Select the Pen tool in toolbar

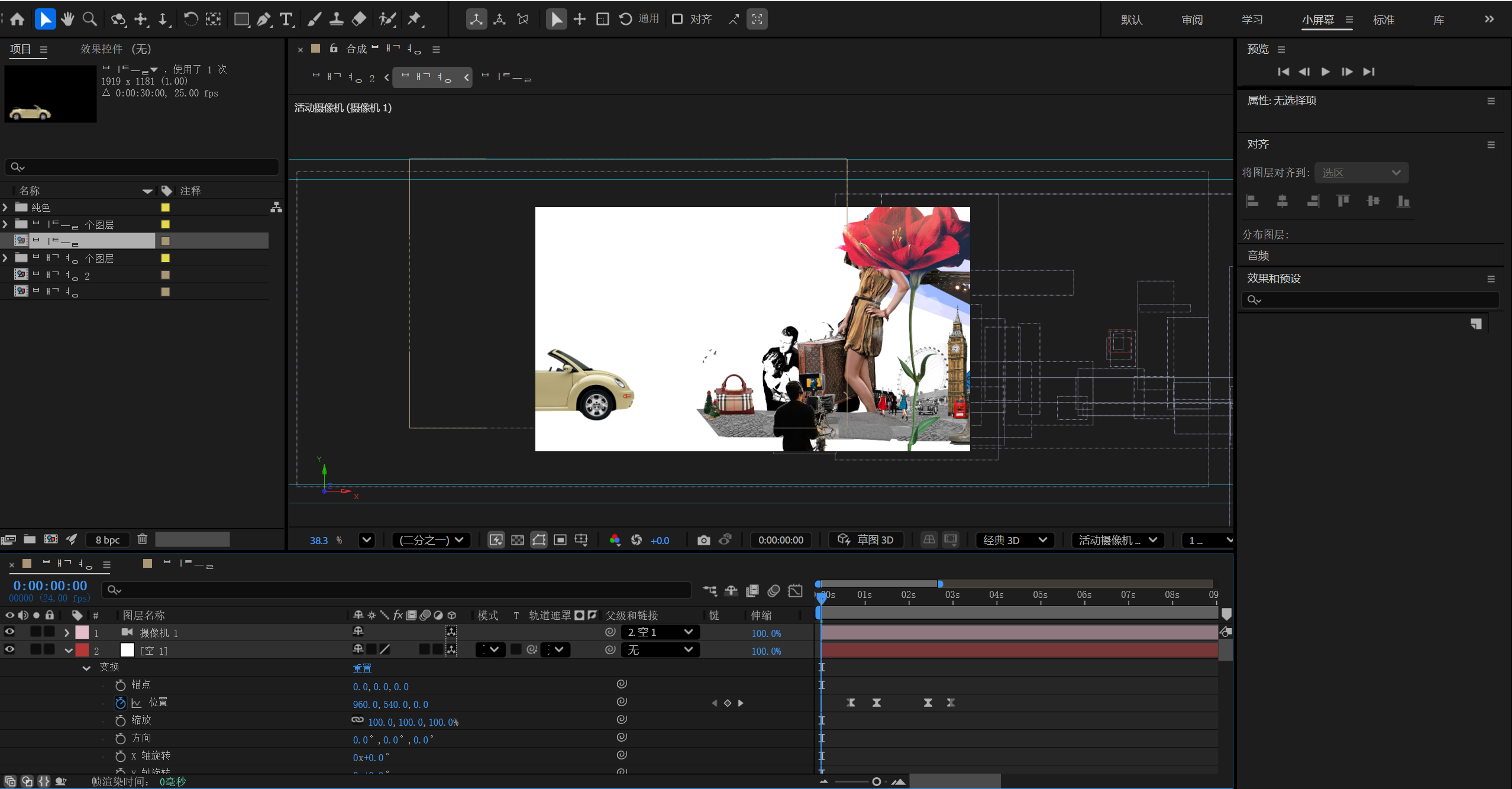pos(264,20)
